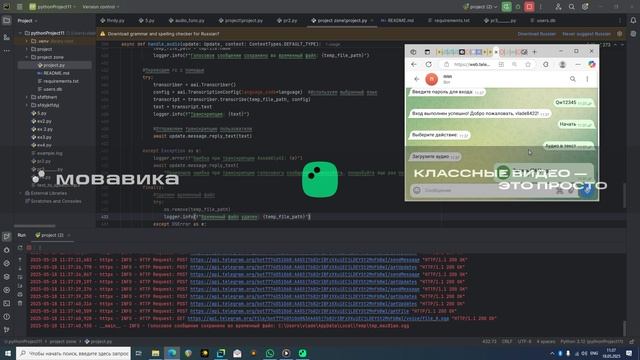Open the Git tool window icon
This screenshot has height=360, width=640.
7,330
